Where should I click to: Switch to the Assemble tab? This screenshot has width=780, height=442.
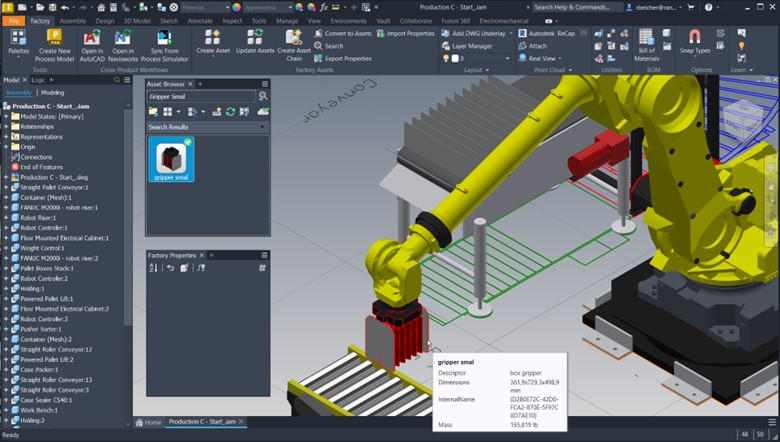pos(73,21)
